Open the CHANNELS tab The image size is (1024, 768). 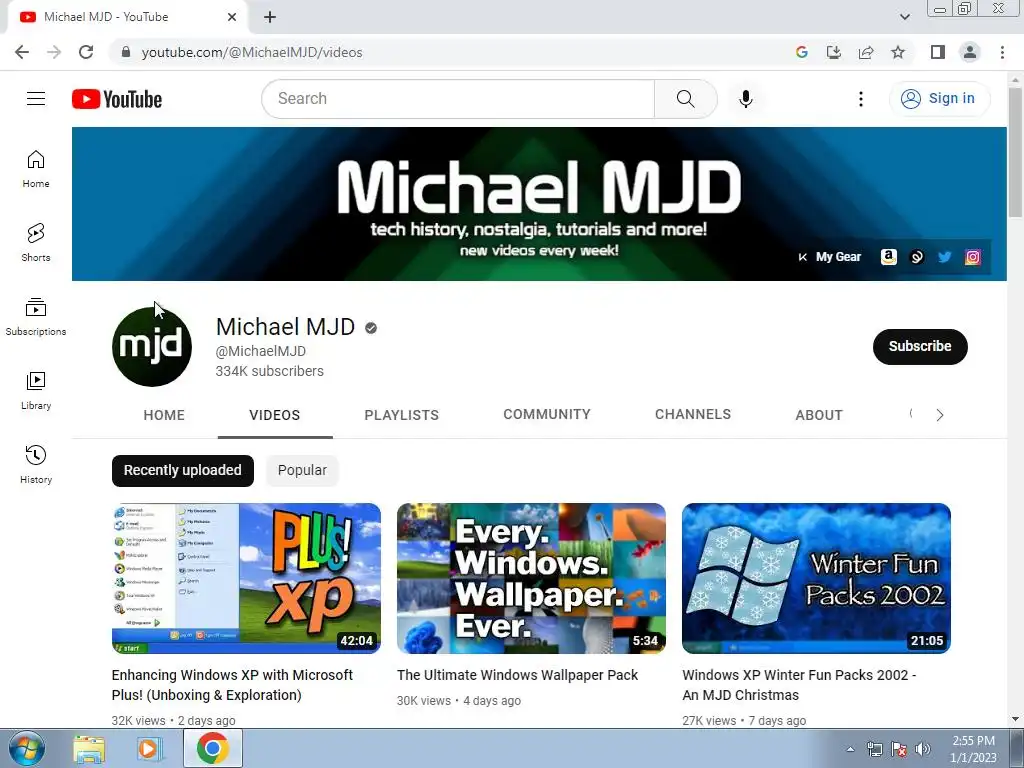click(x=693, y=415)
